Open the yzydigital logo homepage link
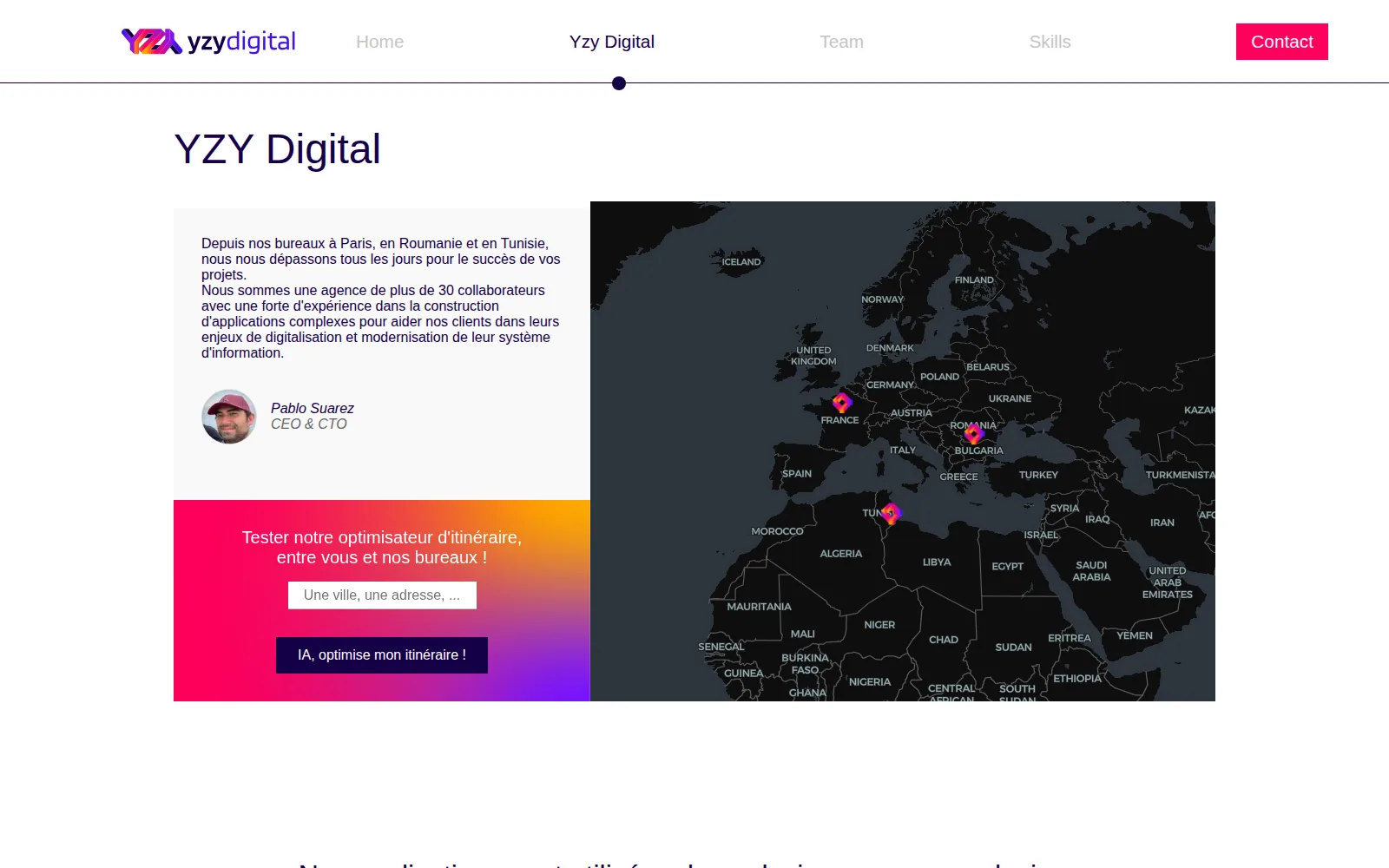Image resolution: width=1389 pixels, height=868 pixels. click(x=208, y=41)
